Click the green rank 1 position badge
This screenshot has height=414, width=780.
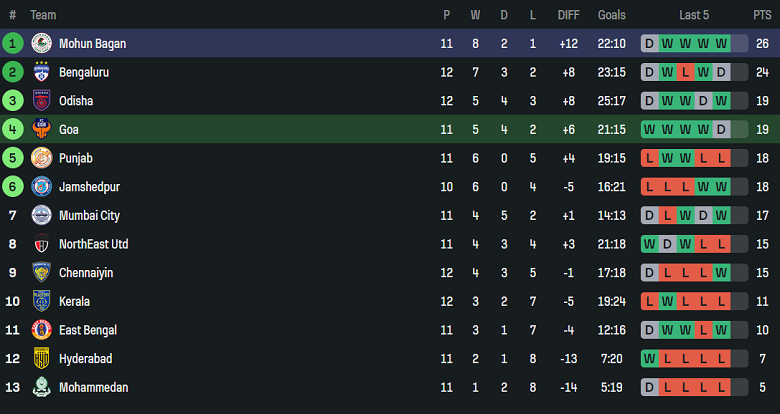[x=13, y=44]
